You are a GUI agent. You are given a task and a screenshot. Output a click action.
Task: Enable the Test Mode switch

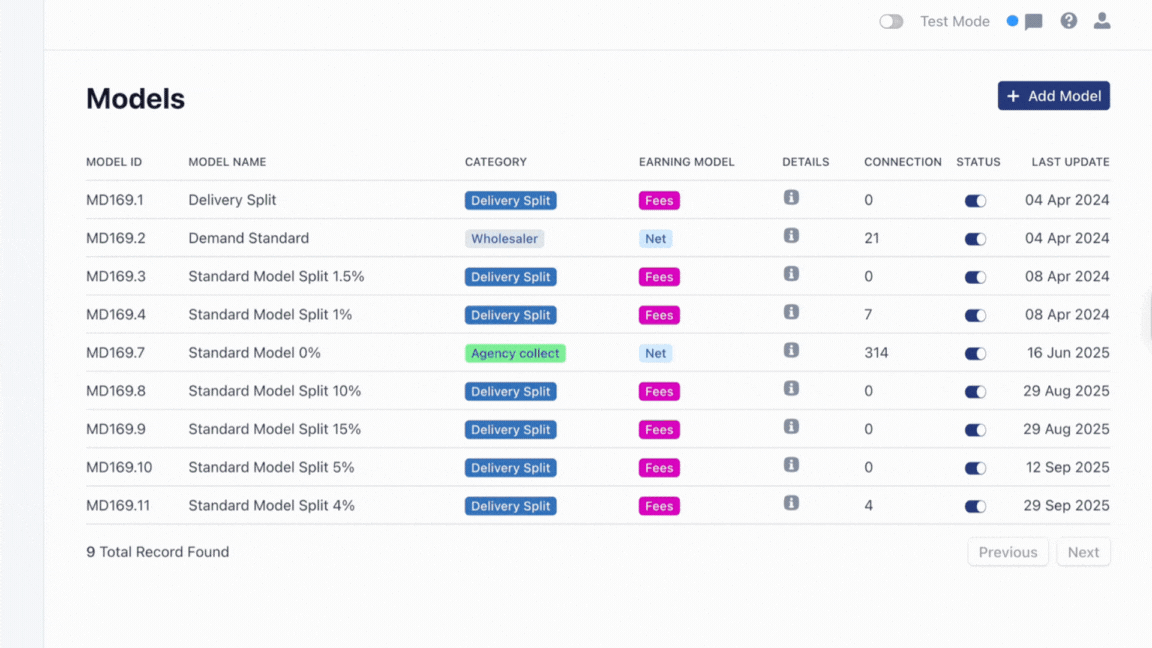pos(891,22)
